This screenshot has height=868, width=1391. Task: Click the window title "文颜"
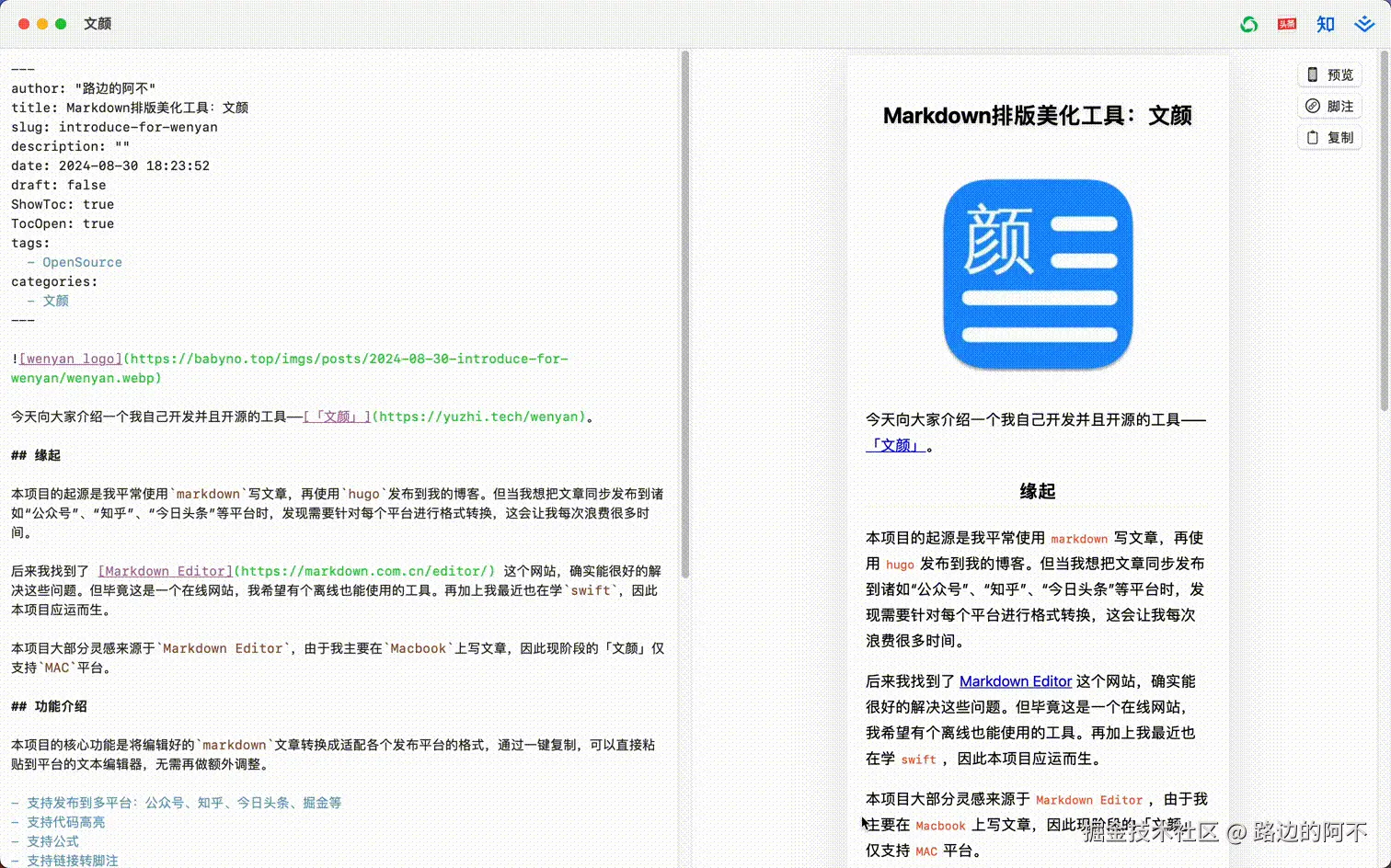(x=98, y=24)
